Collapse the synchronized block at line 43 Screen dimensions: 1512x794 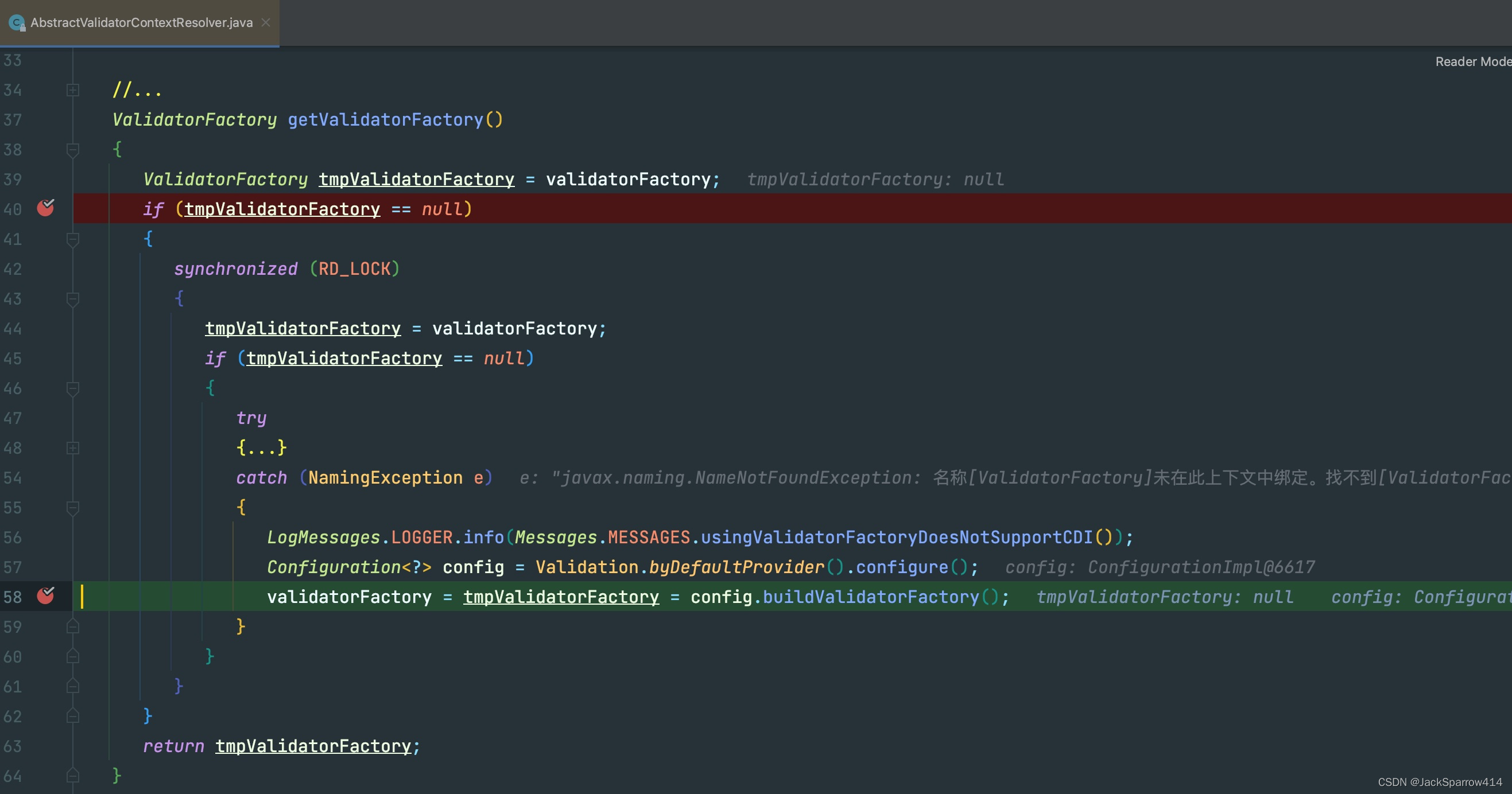coord(73,299)
